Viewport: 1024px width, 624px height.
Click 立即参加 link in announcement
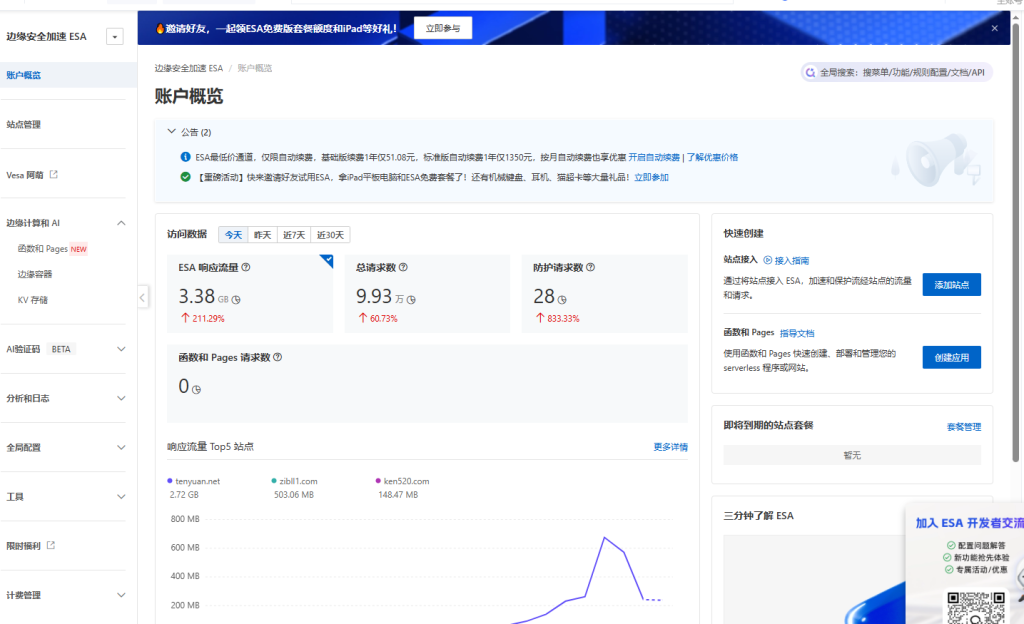coord(651,178)
